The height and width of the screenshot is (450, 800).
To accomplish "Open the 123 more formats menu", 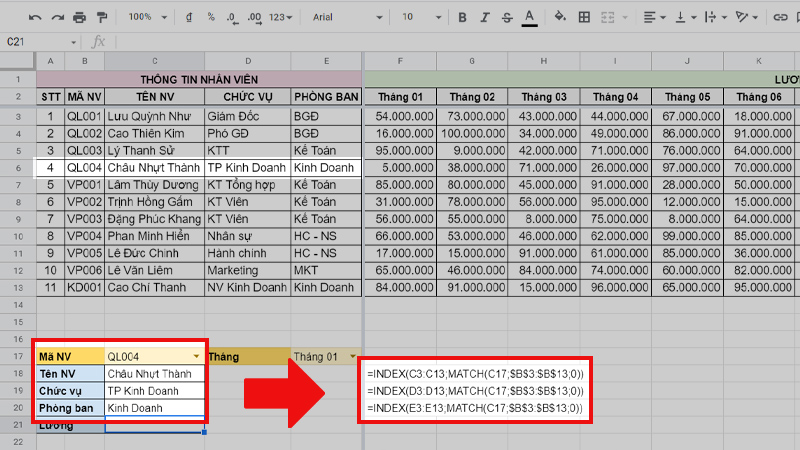I will (x=282, y=17).
